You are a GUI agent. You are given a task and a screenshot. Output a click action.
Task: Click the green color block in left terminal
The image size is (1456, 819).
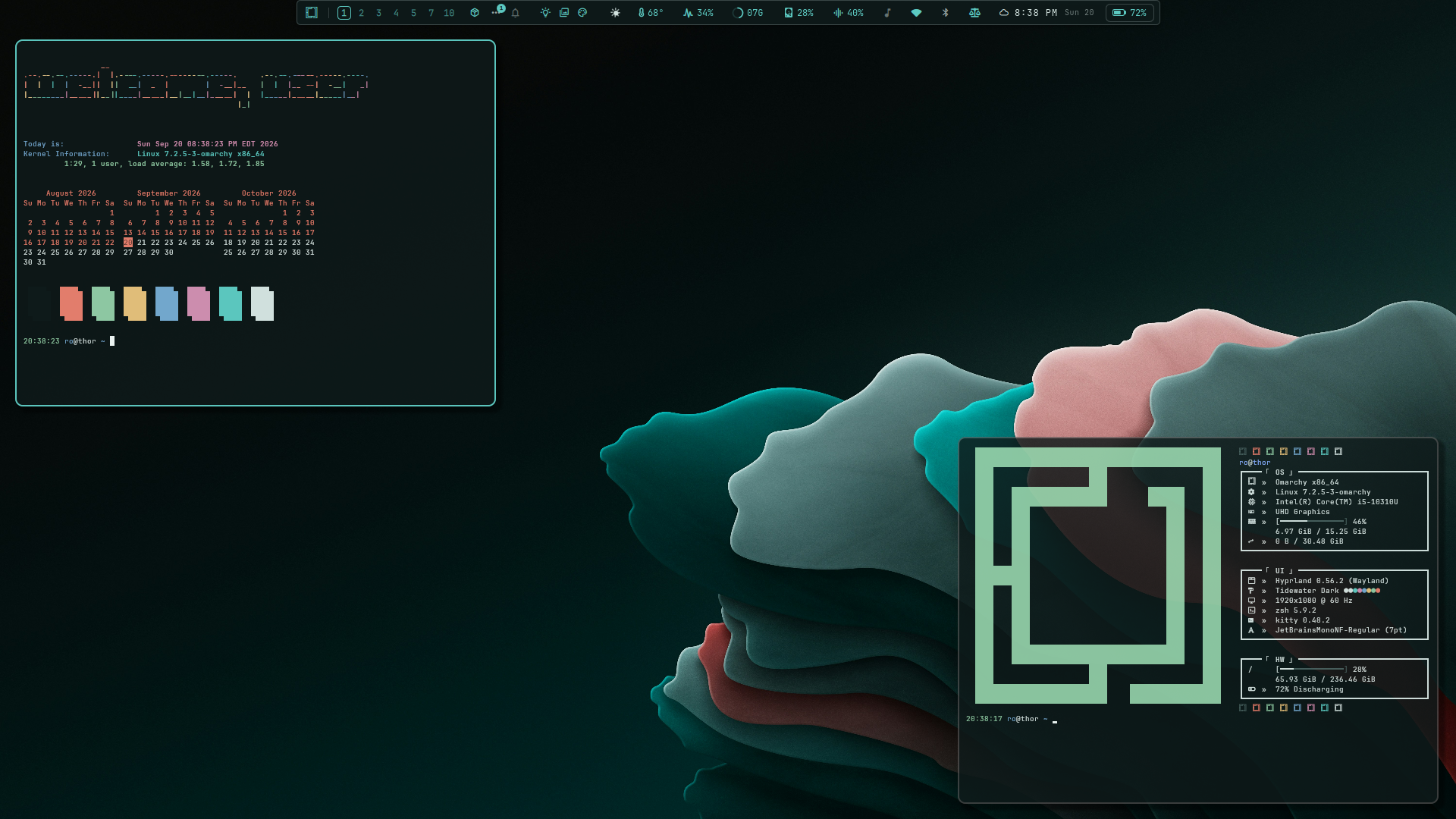click(x=103, y=303)
